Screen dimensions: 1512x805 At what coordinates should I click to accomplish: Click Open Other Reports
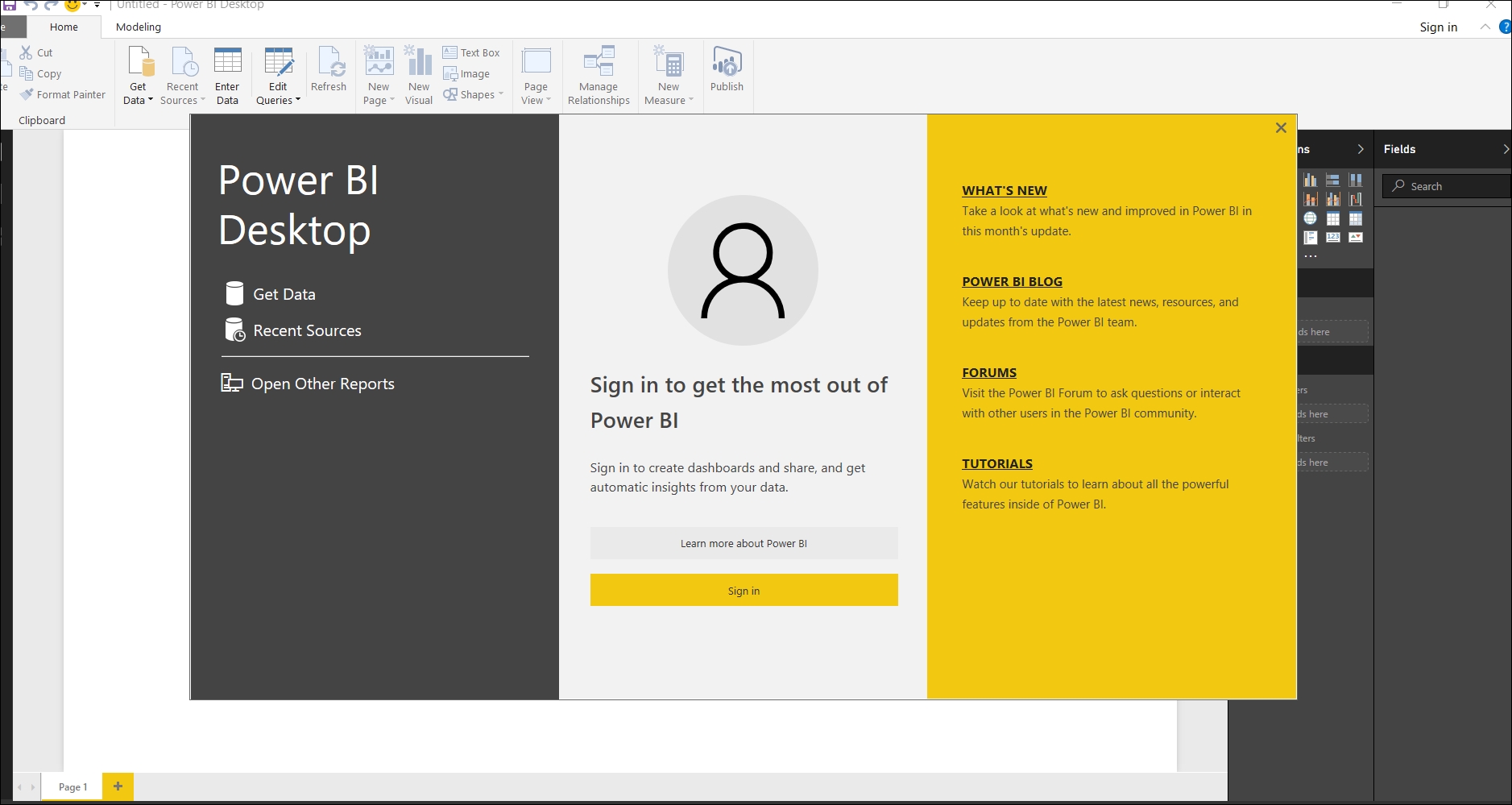pos(308,384)
